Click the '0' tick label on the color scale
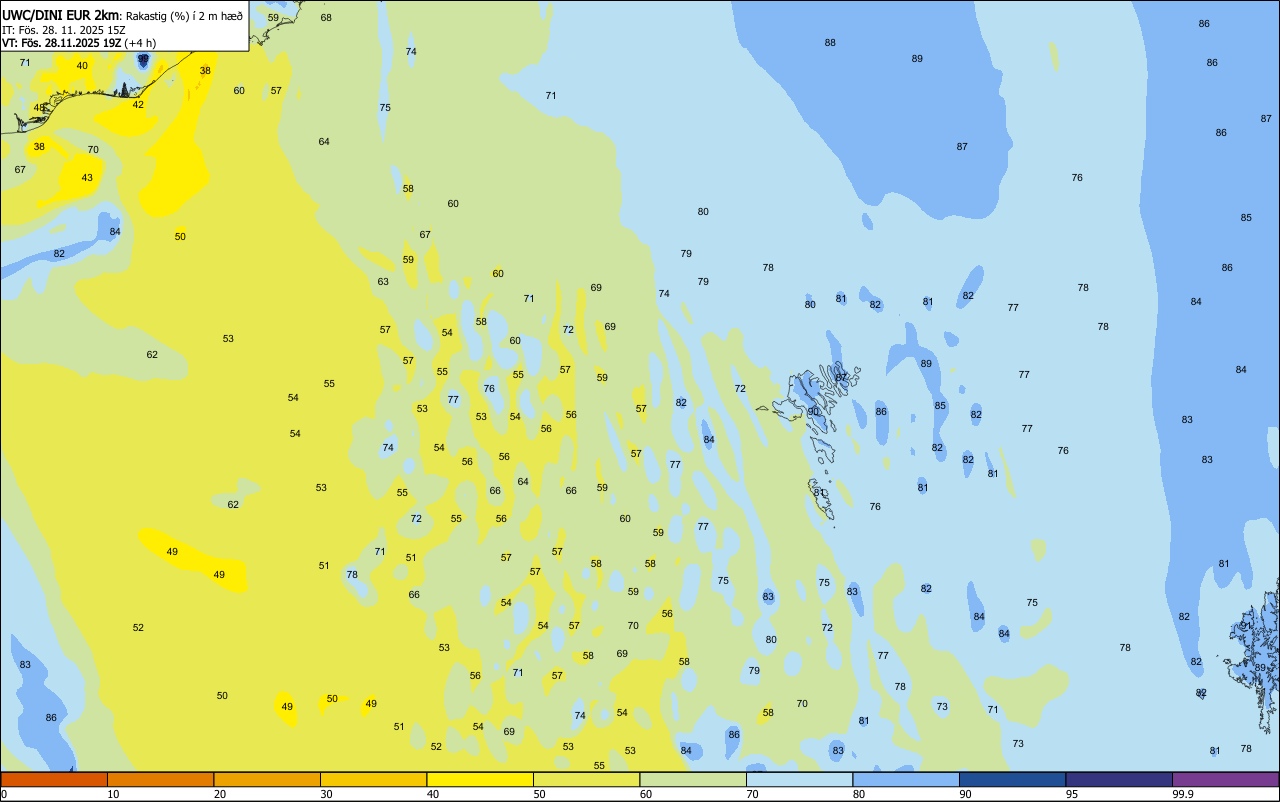The image size is (1280, 802). tap(4, 794)
